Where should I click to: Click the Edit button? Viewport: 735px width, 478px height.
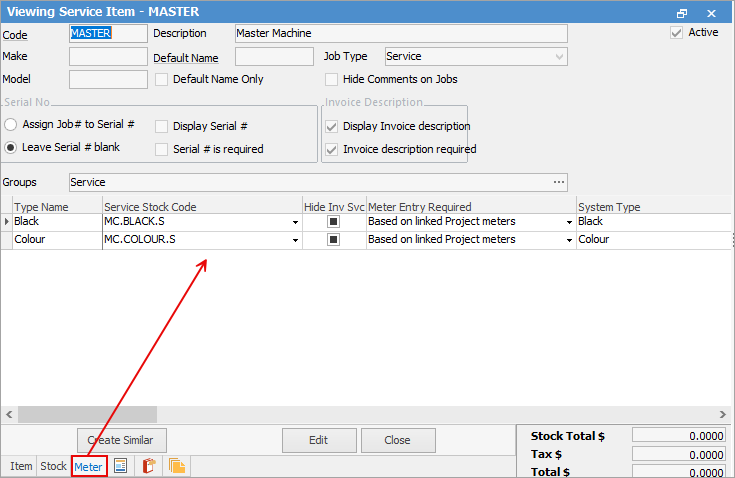pyautogui.click(x=319, y=440)
